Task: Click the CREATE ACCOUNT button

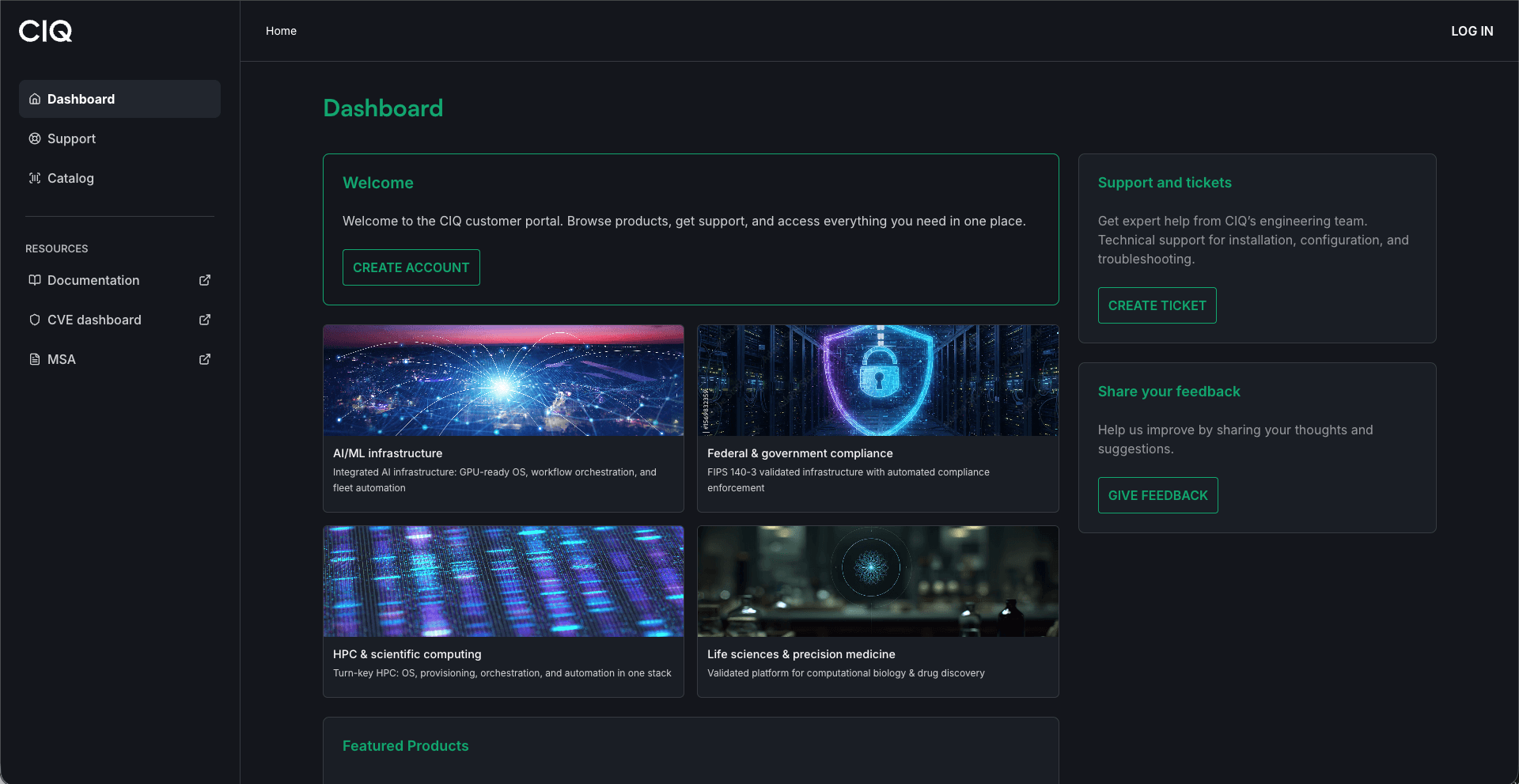Action: (x=411, y=267)
